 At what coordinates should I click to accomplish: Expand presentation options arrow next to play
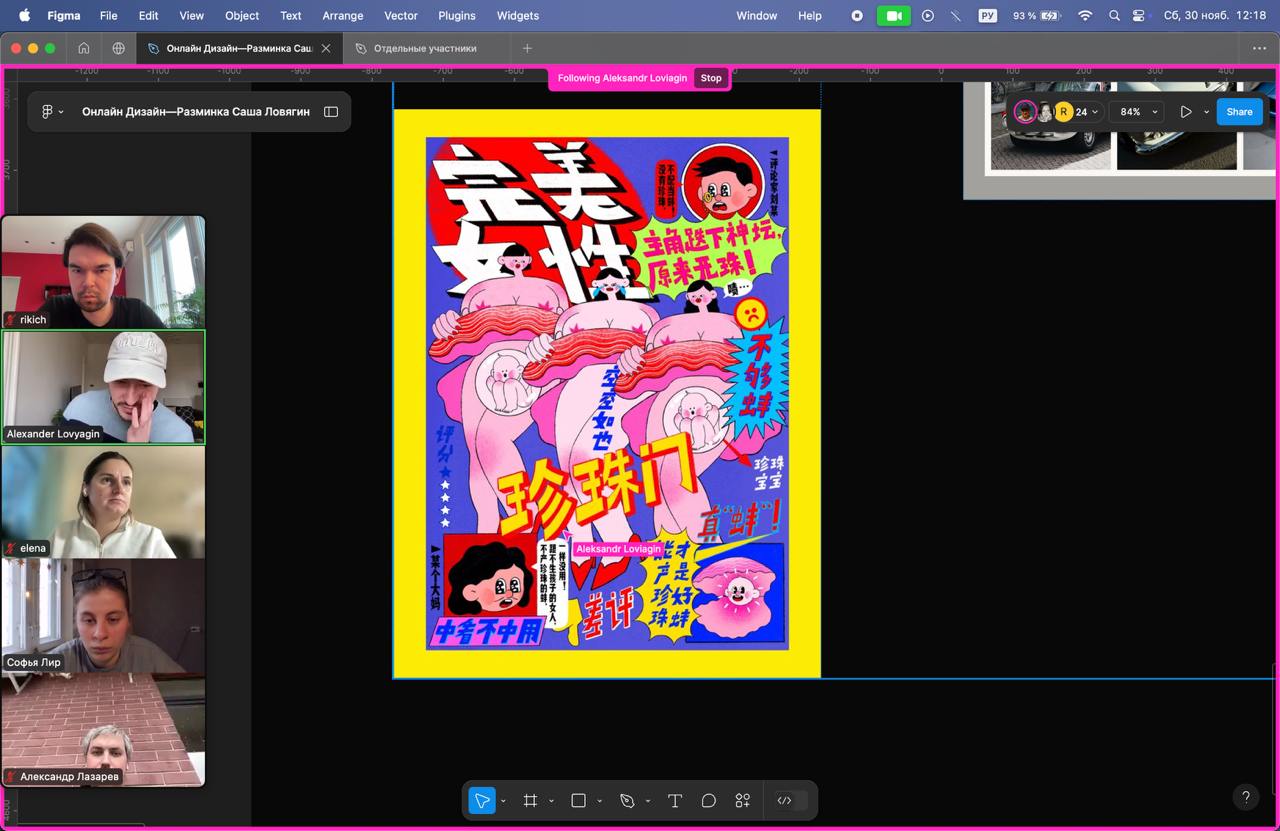[1206, 112]
